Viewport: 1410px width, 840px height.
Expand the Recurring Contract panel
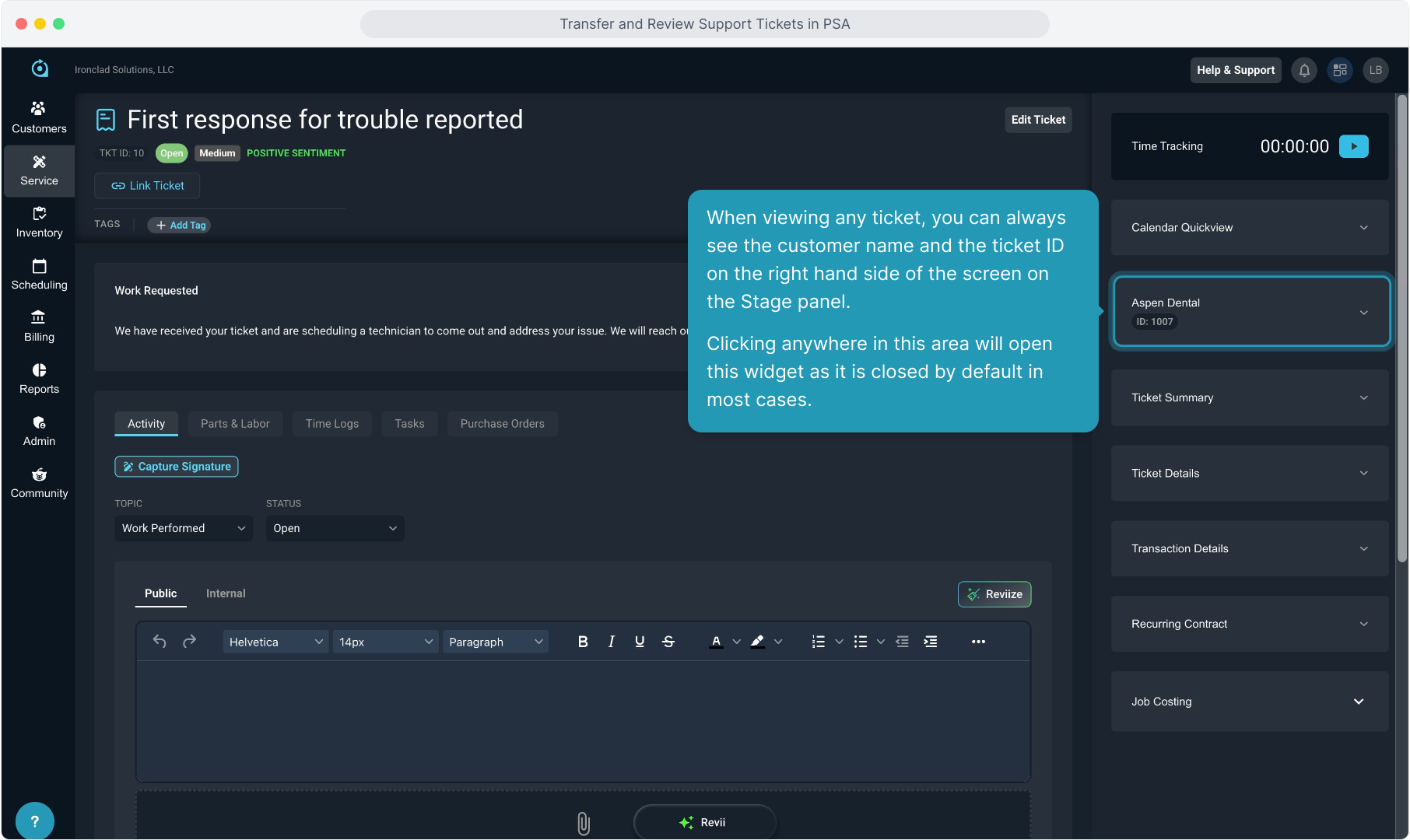[x=1250, y=624]
